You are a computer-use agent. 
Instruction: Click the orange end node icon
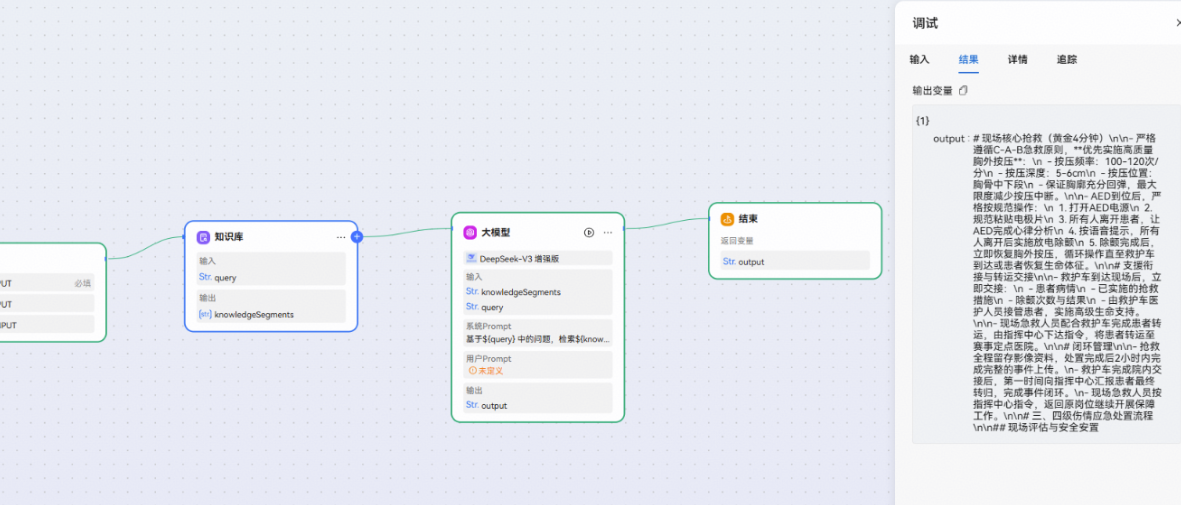[x=727, y=219]
